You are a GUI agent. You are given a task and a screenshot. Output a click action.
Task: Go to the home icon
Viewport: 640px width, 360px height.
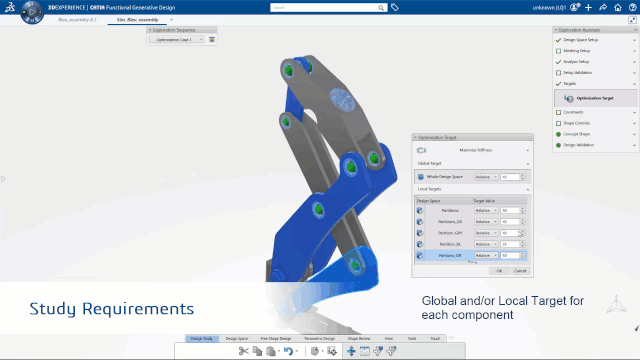618,7
